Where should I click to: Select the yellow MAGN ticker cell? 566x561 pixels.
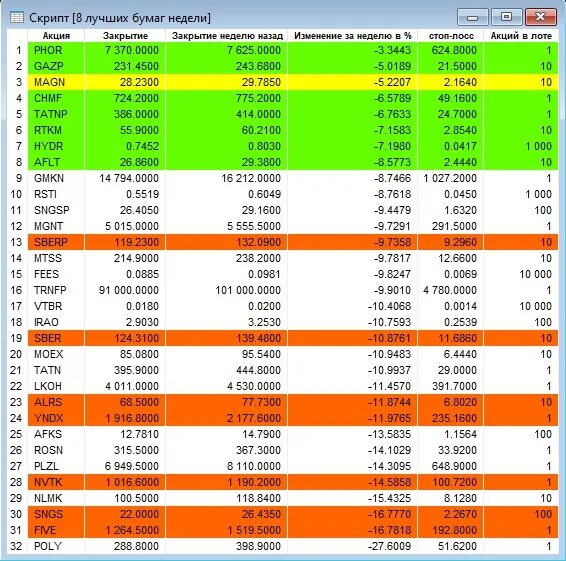(x=56, y=82)
